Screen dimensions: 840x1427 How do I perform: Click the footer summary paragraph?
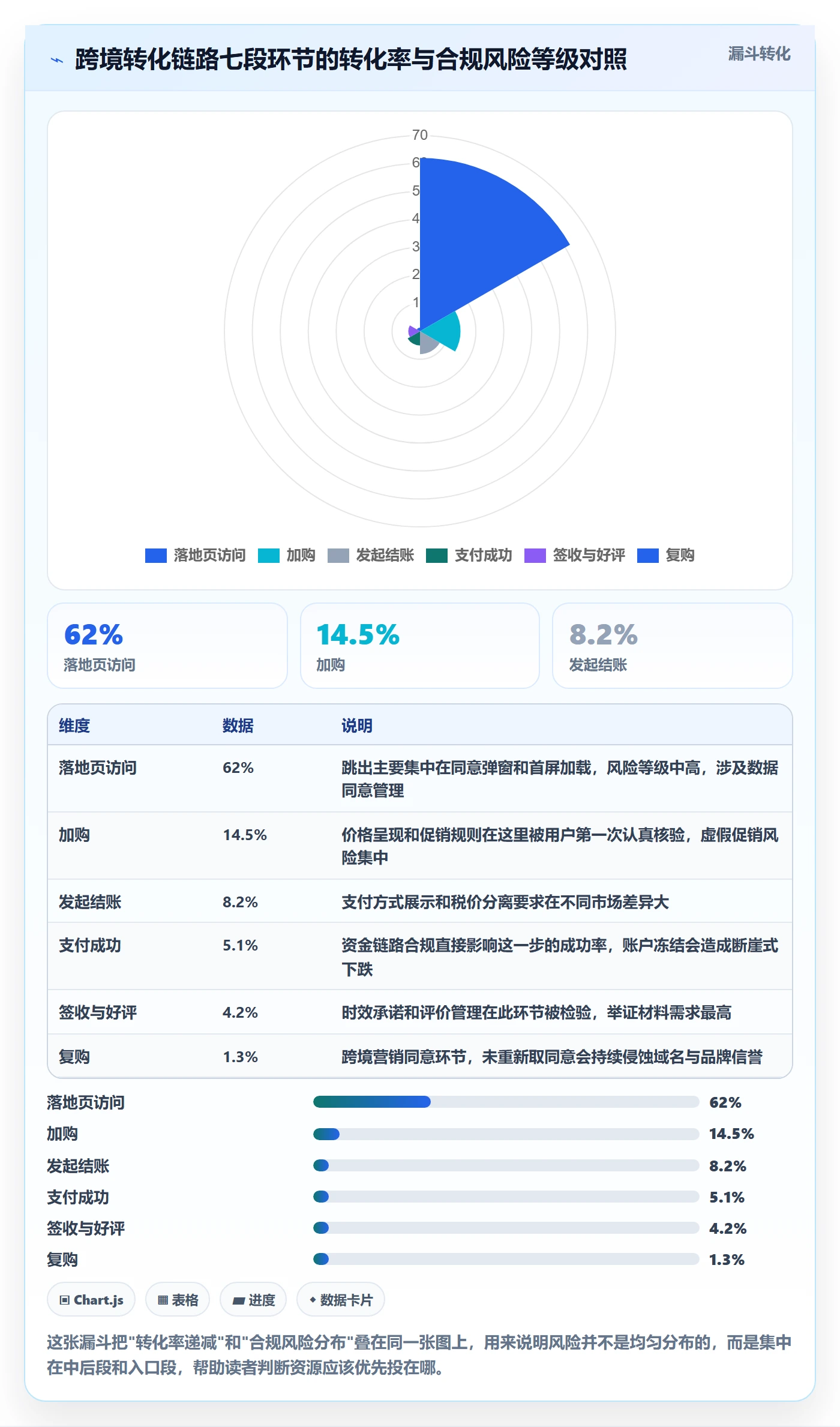pos(419,1354)
